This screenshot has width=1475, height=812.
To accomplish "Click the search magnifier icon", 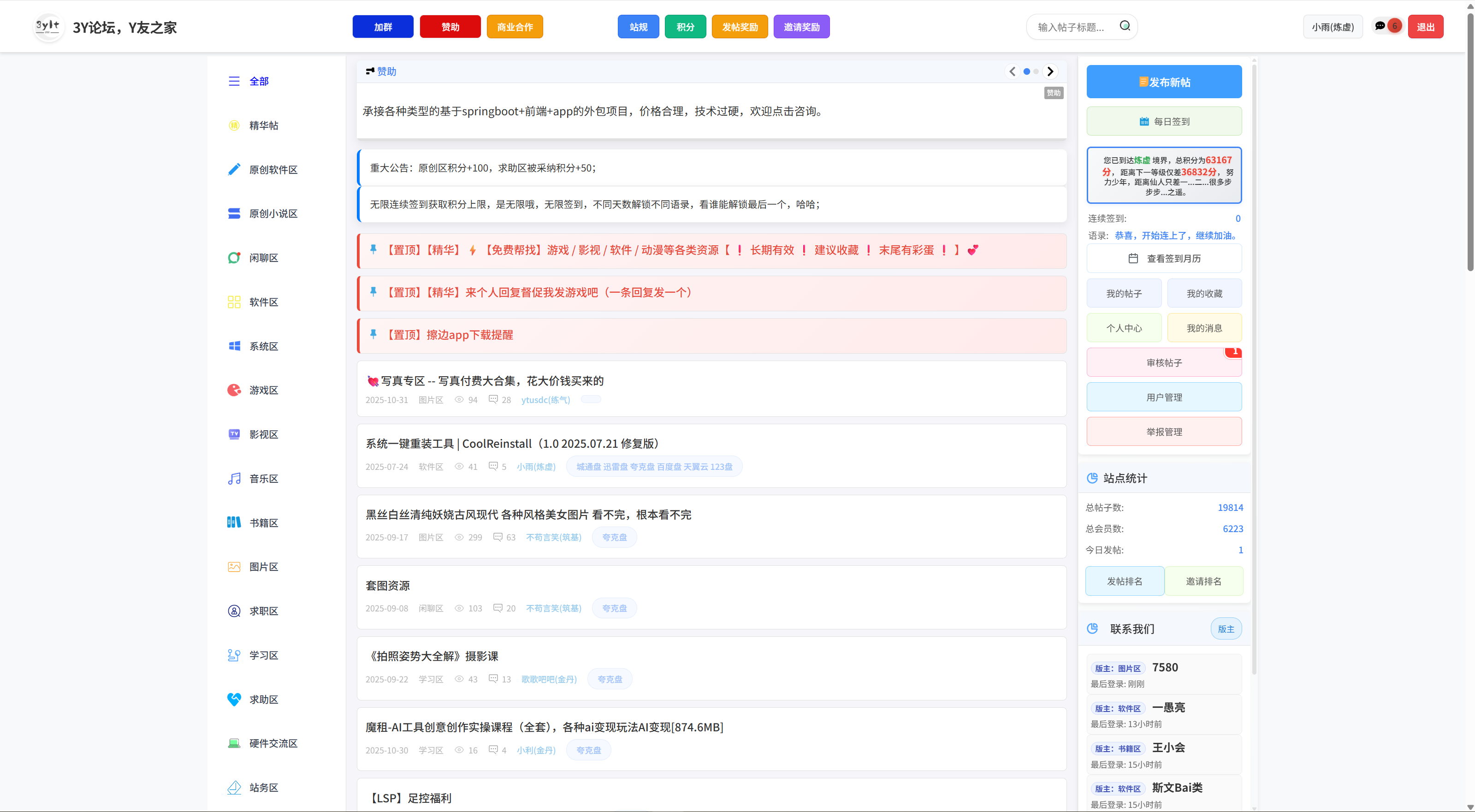I will (1125, 26).
